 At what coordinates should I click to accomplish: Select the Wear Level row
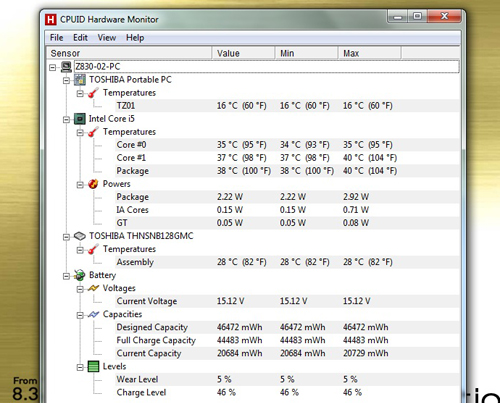287,379
